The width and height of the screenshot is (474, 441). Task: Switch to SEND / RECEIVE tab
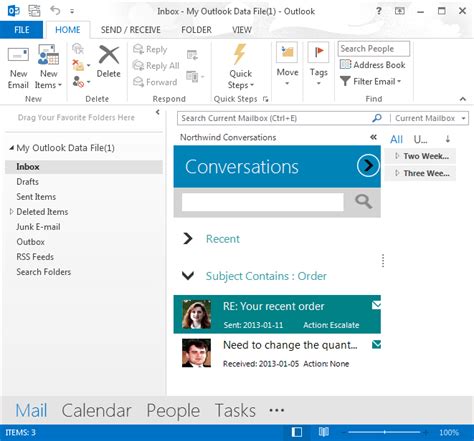(131, 30)
